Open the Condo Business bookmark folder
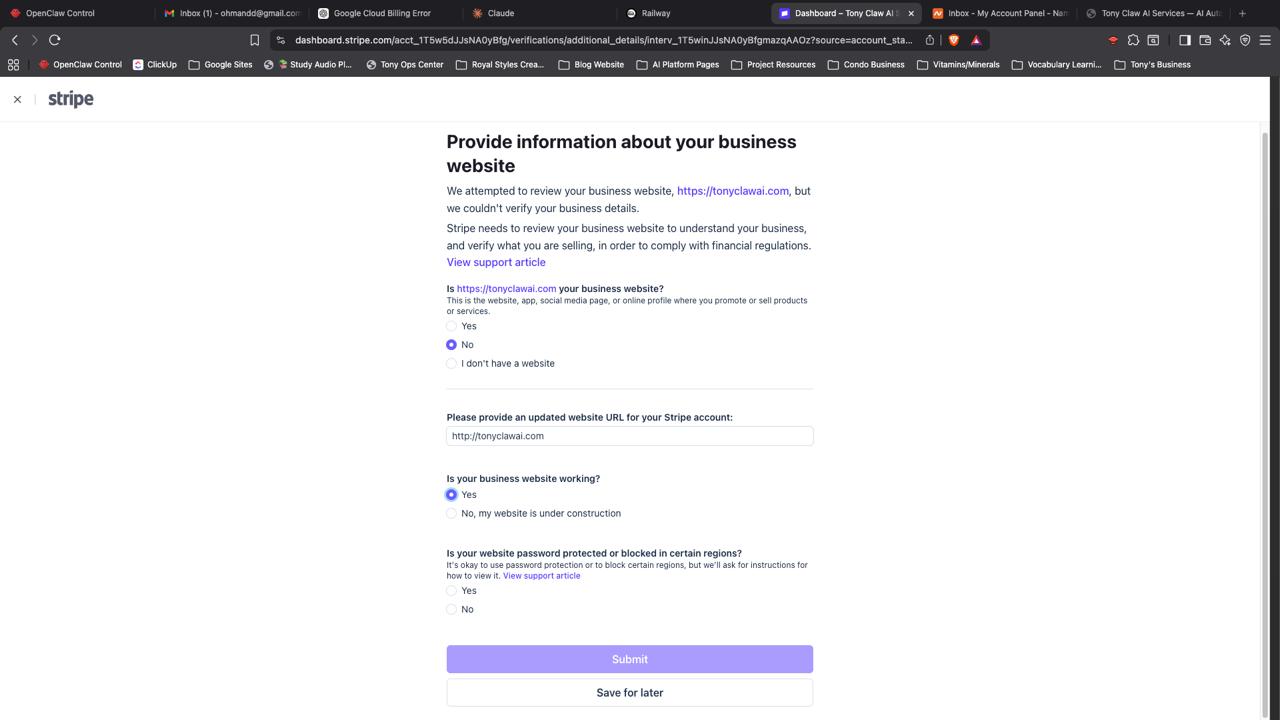 pyautogui.click(x=865, y=65)
